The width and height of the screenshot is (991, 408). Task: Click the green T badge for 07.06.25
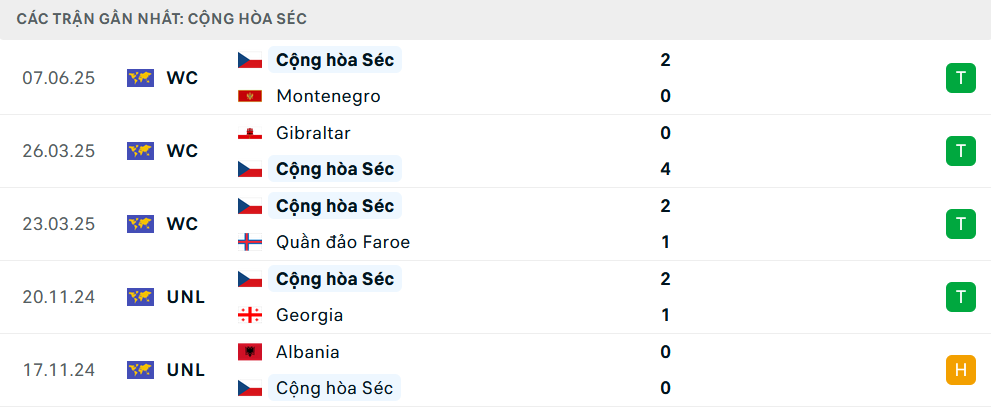[961, 78]
